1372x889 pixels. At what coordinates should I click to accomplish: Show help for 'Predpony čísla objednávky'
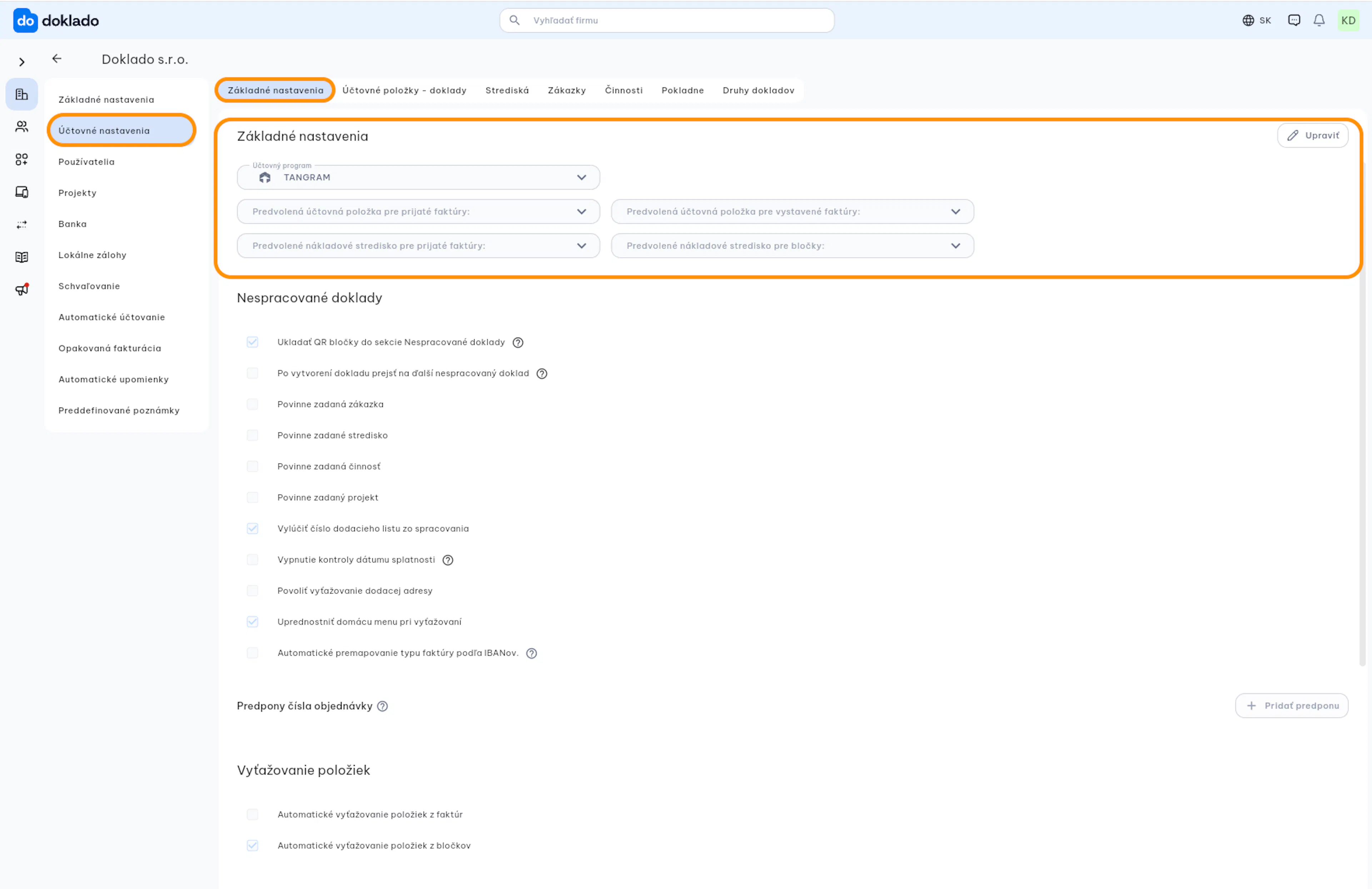[x=382, y=706]
